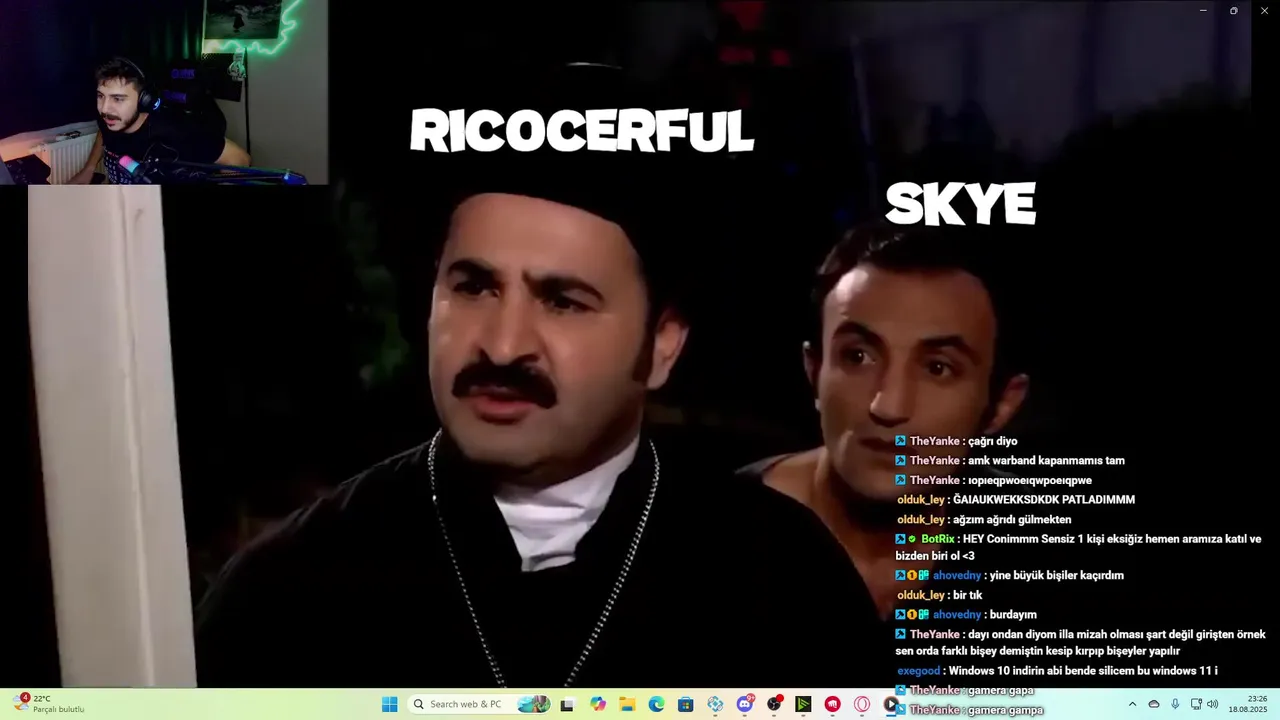Click the streamer webcam overlay
Screen dimensions: 1280x720
[164, 92]
